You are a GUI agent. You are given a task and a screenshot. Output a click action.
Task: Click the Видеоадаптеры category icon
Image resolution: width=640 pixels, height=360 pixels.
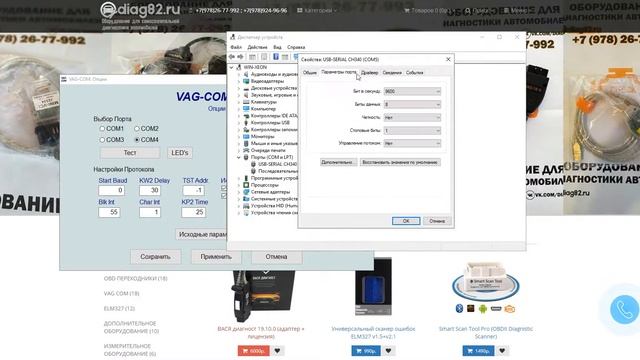tap(246, 81)
